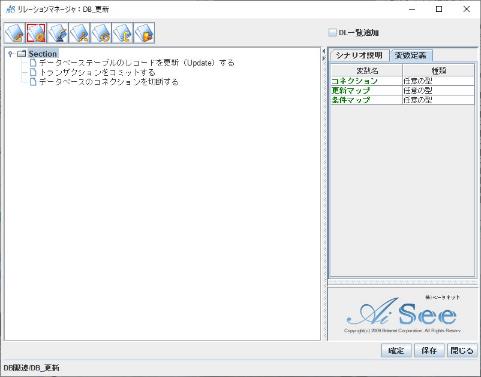Select the コネクション variable row
Screen dimensions: 481x377
point(402,81)
